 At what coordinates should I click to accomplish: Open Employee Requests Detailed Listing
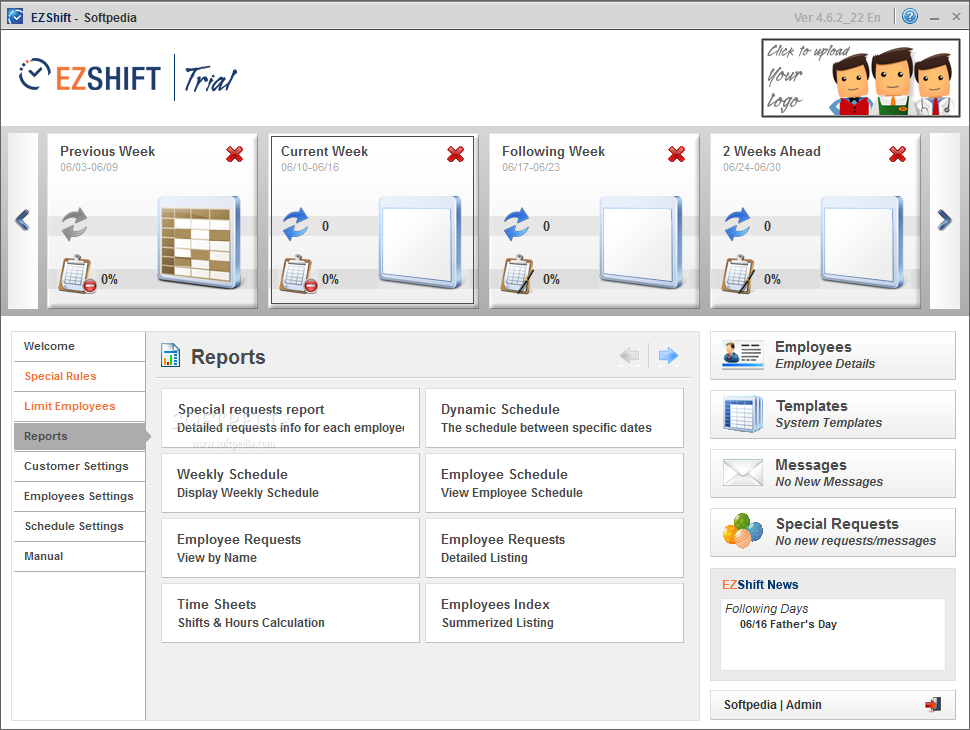554,548
